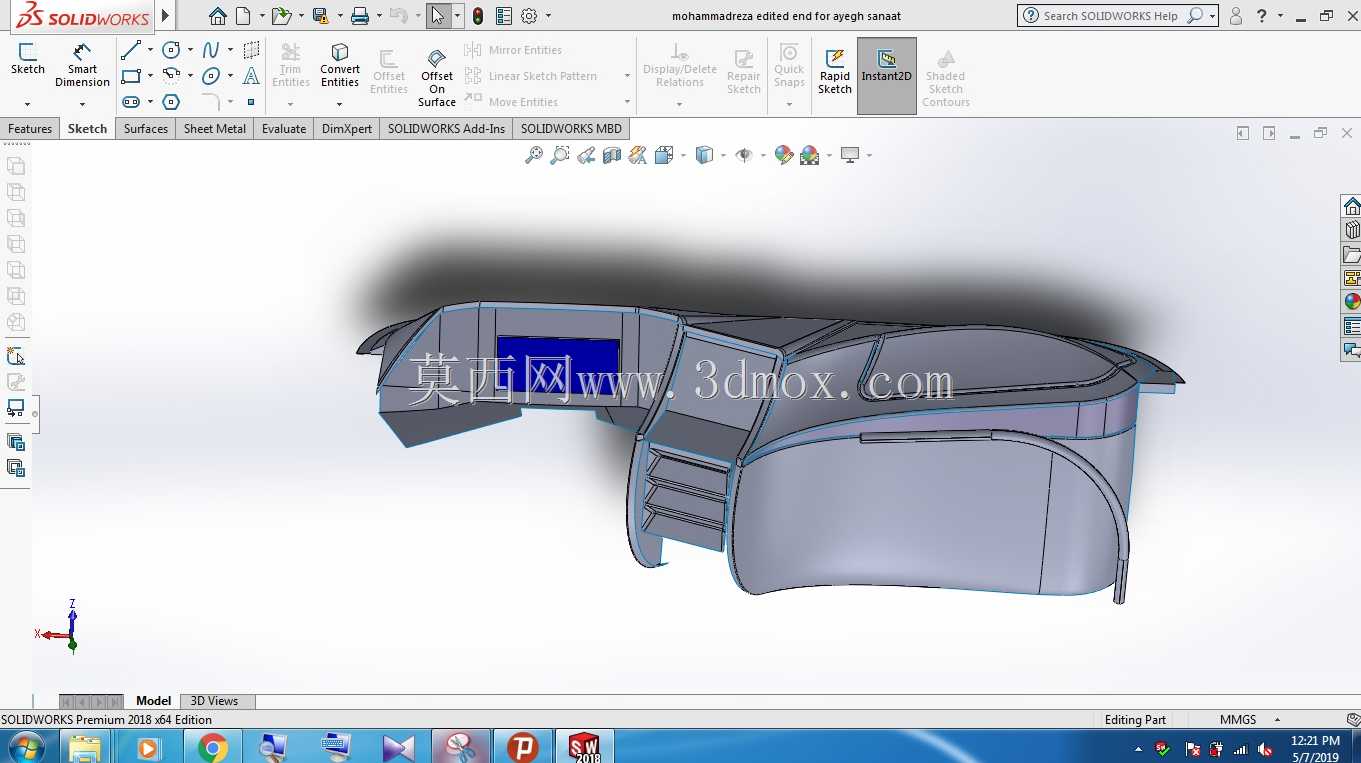Click the Convert Entities button

340,66
